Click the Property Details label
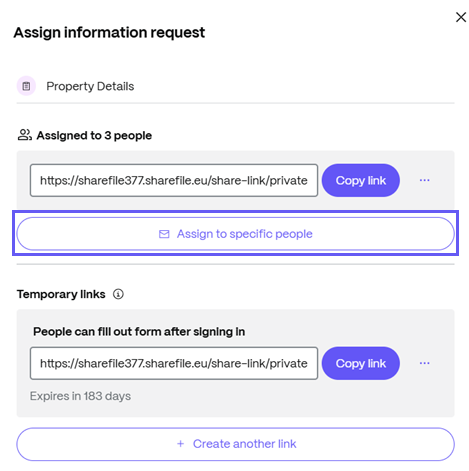This screenshot has height=471, width=469. tap(90, 86)
